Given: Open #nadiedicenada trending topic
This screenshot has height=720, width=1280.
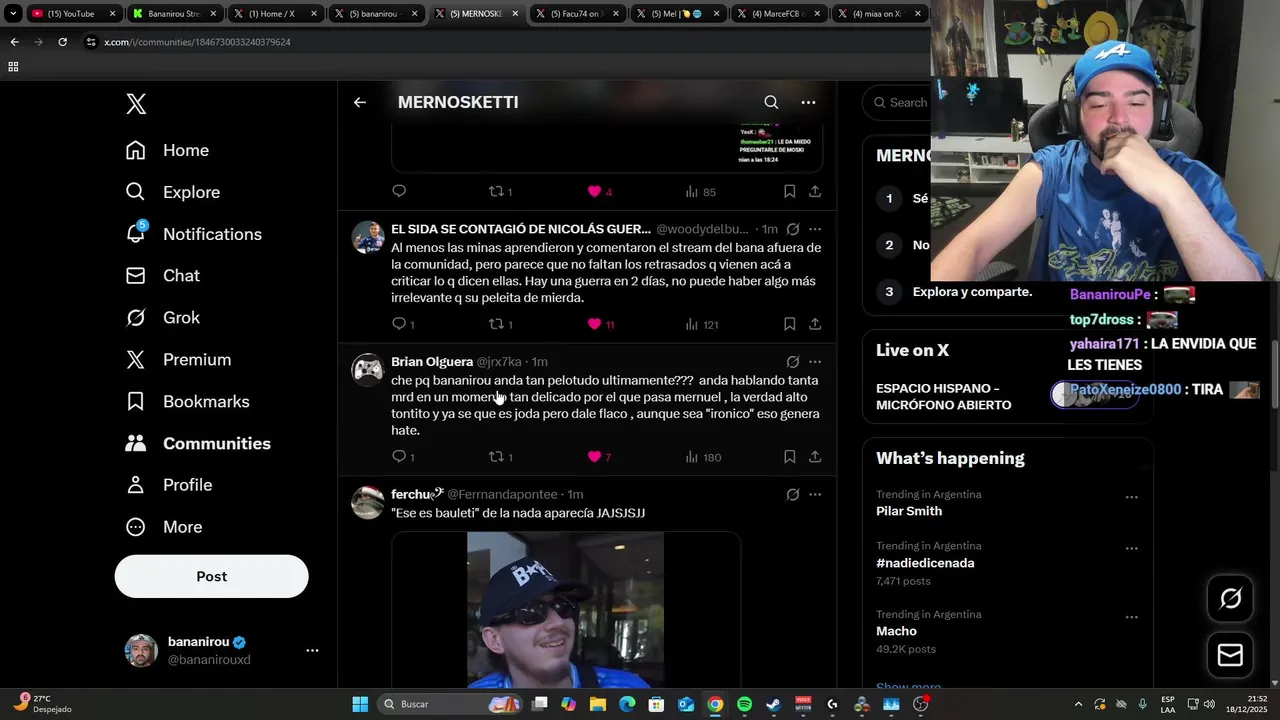Looking at the screenshot, I should [x=925, y=563].
